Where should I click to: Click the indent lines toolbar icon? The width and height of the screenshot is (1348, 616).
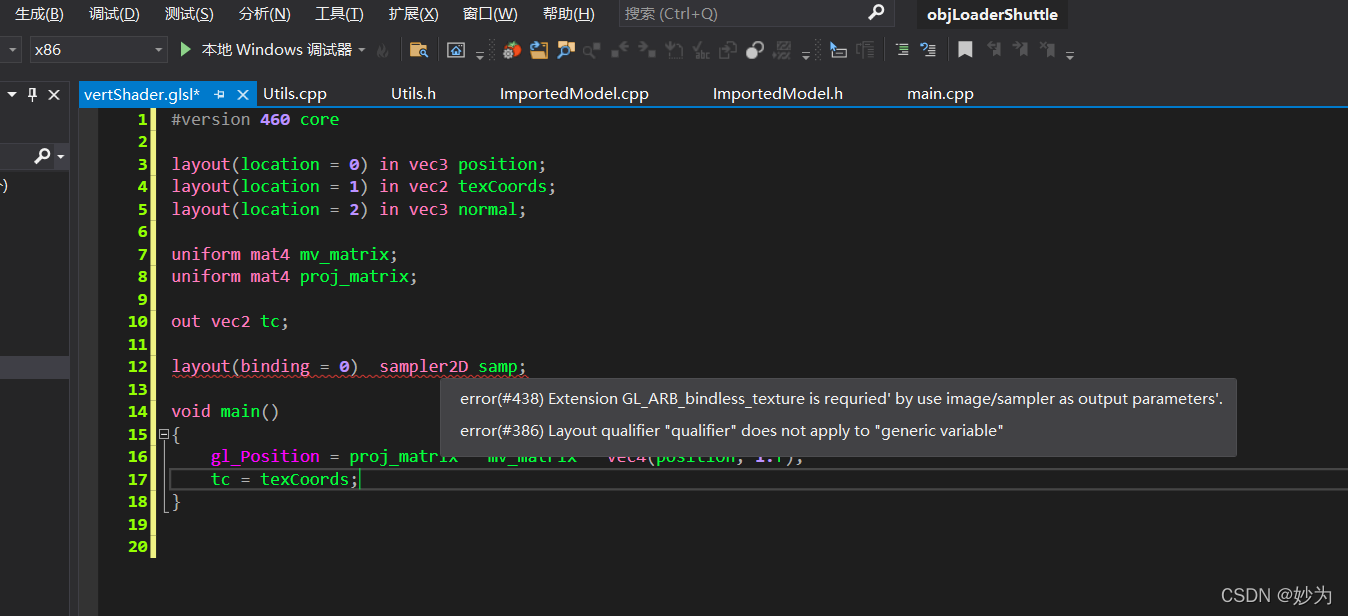(902, 49)
